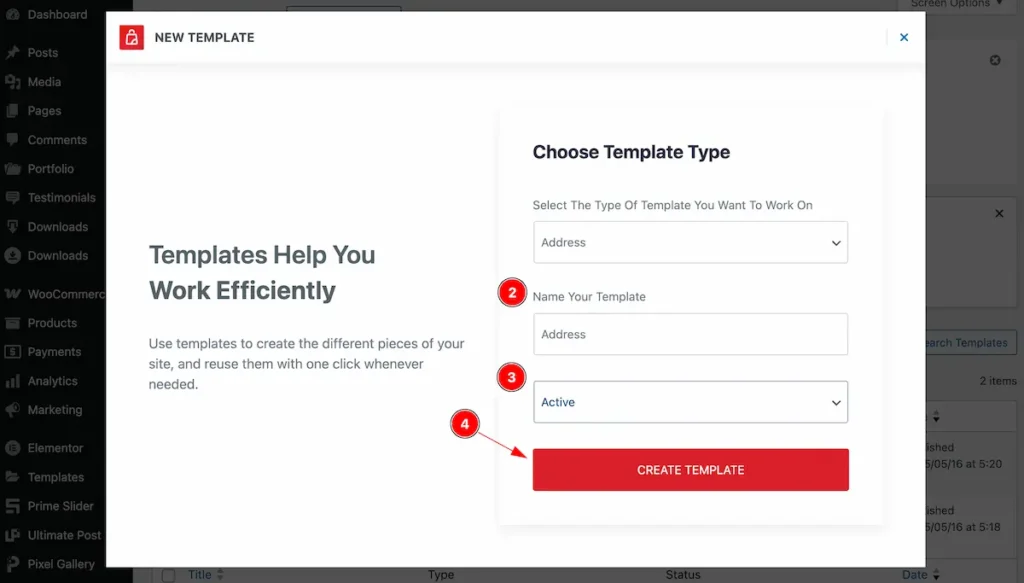Close the New Template dialog
The image size is (1024, 583).
click(x=904, y=38)
